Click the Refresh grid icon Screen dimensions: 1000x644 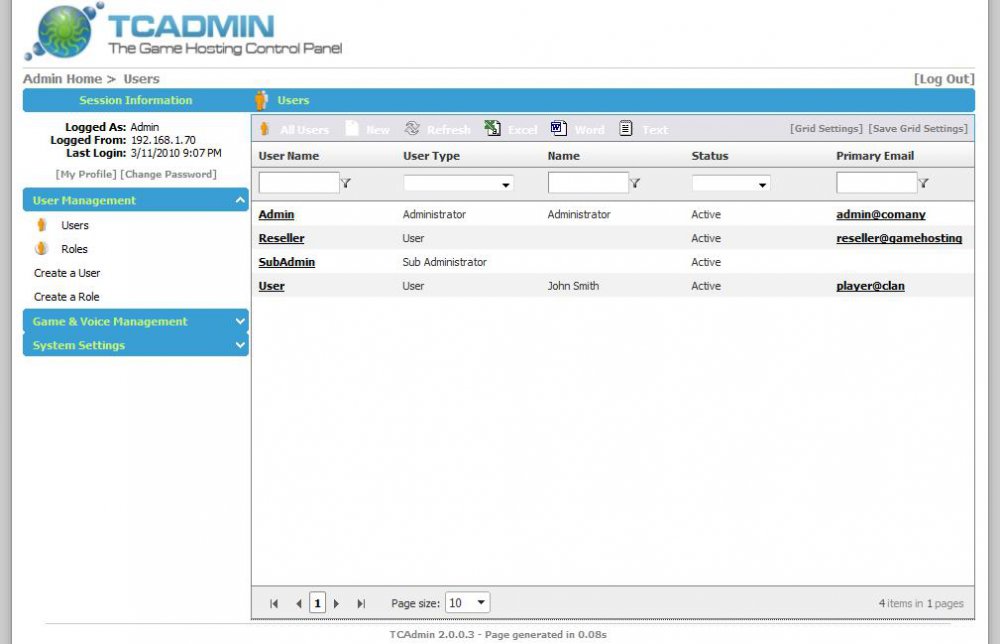click(412, 129)
